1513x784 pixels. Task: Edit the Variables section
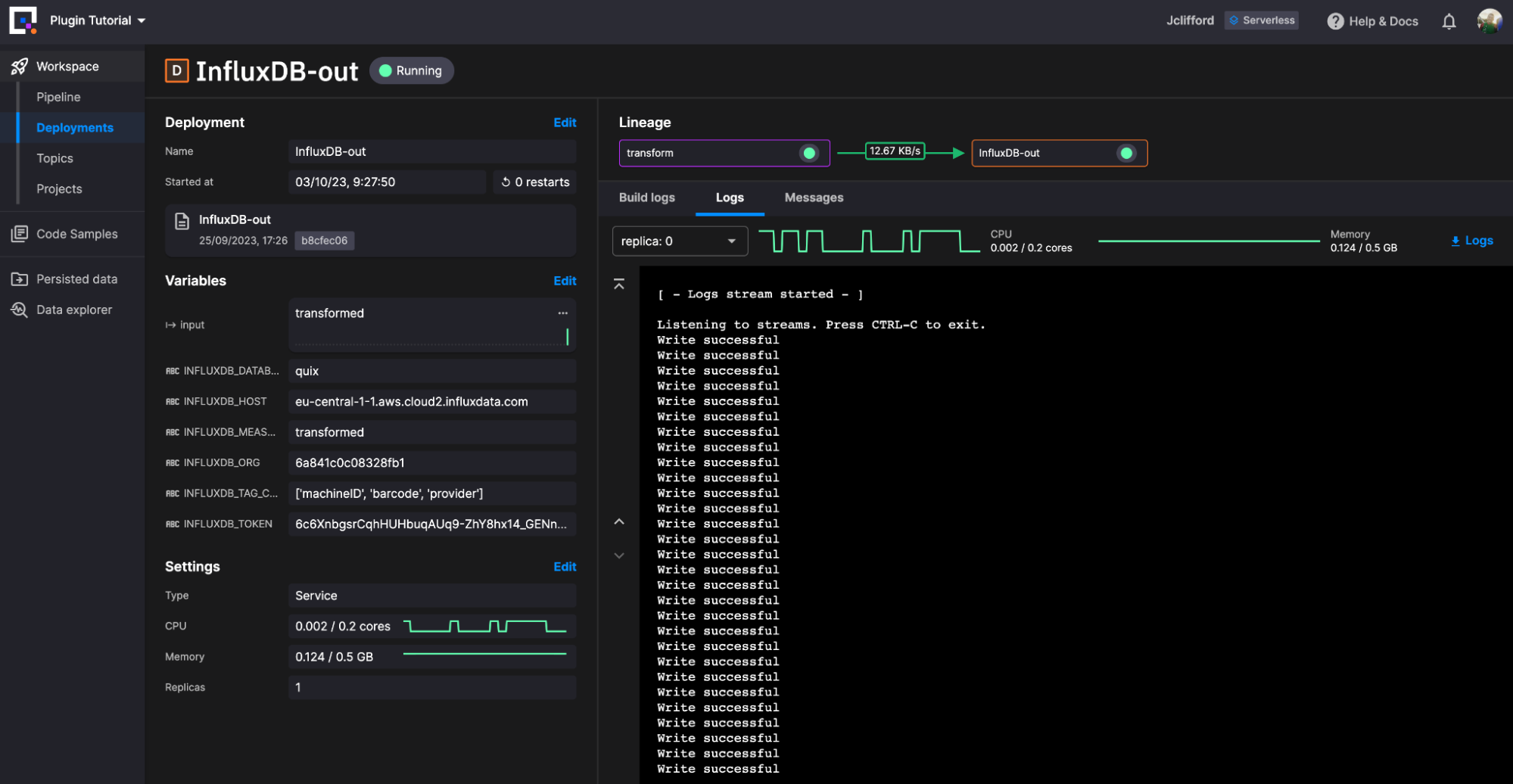565,281
